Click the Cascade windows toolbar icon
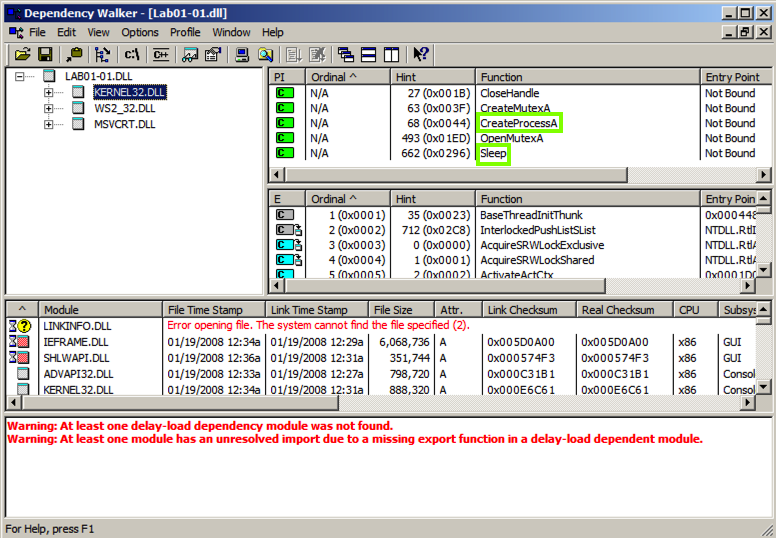The image size is (776, 538). [x=344, y=54]
